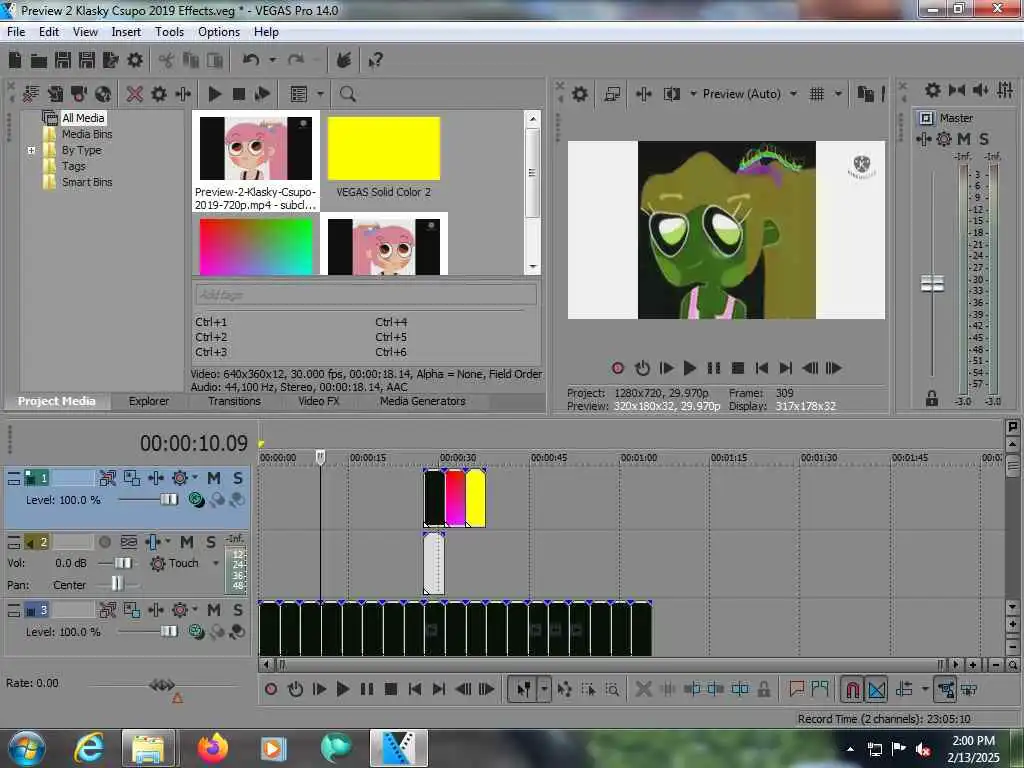Click the Cut scissors icon
This screenshot has width=1024, height=768.
point(167,61)
